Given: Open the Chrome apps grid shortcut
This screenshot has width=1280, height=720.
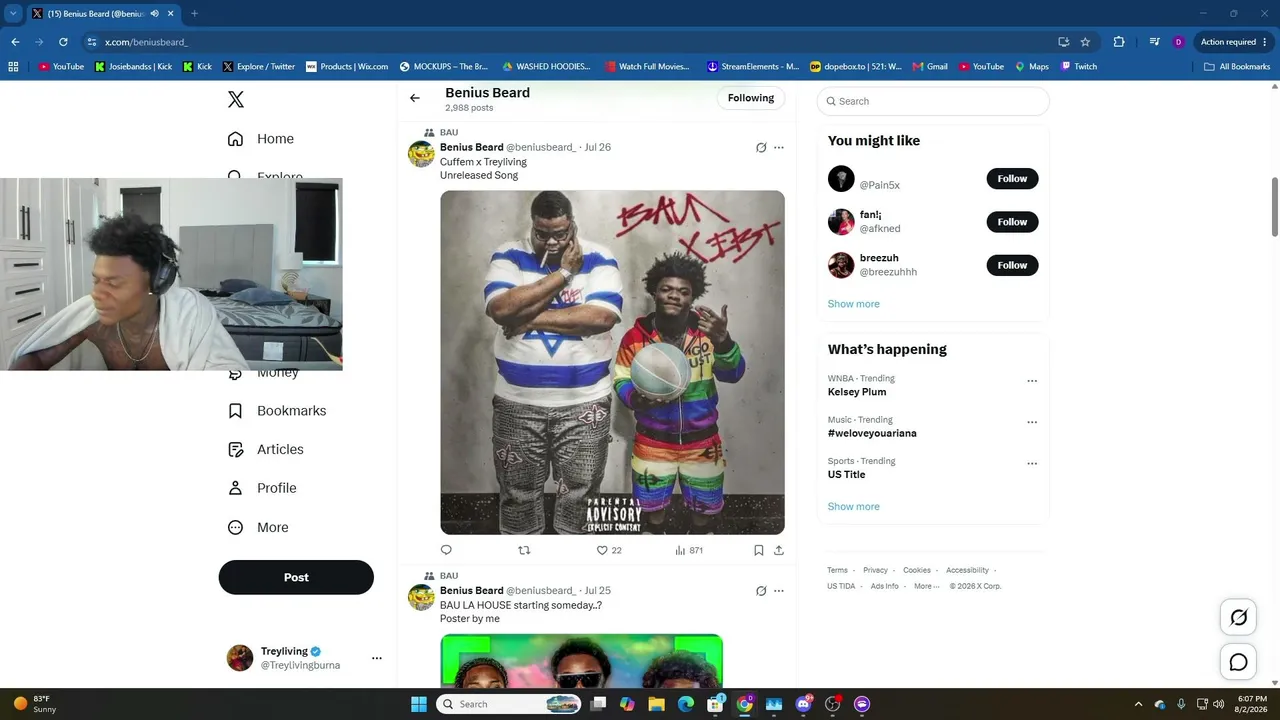Looking at the screenshot, I should [x=13, y=67].
